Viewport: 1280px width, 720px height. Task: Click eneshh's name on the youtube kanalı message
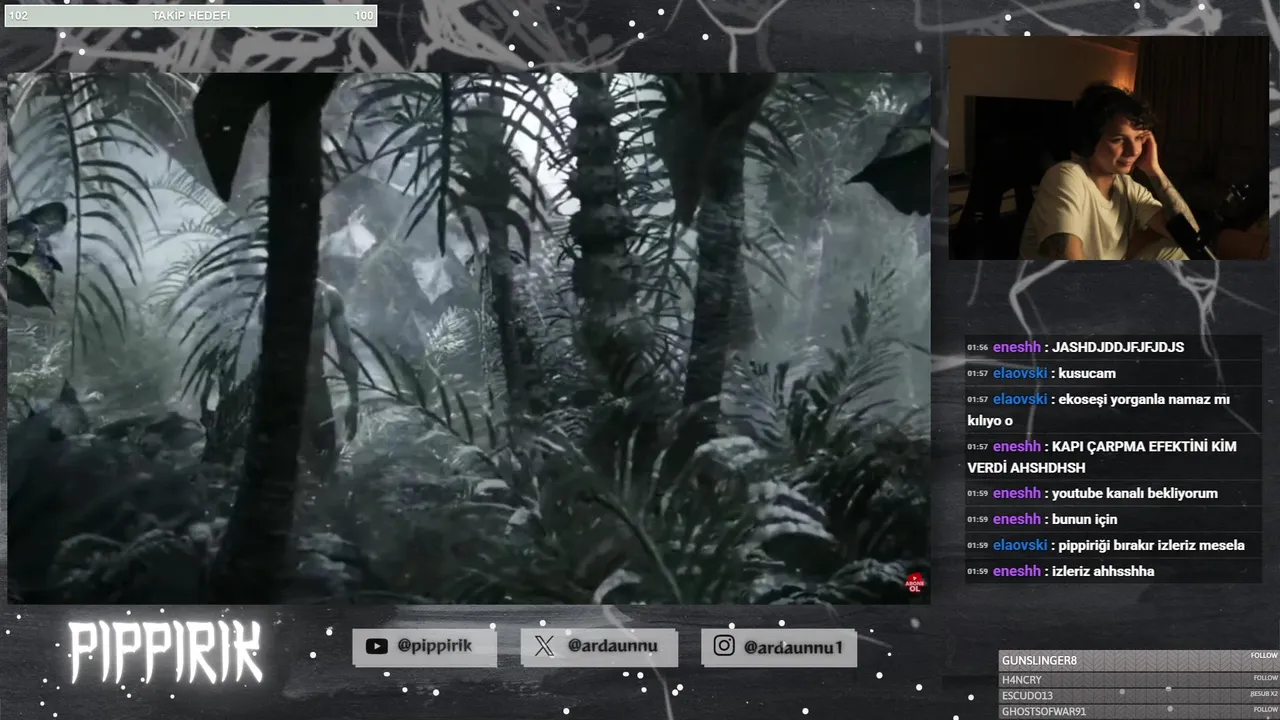1017,493
